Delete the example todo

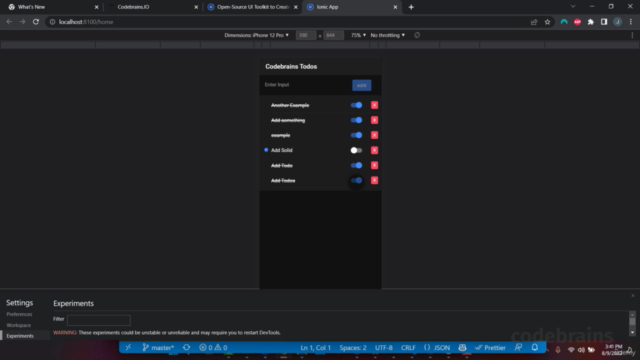(x=374, y=135)
